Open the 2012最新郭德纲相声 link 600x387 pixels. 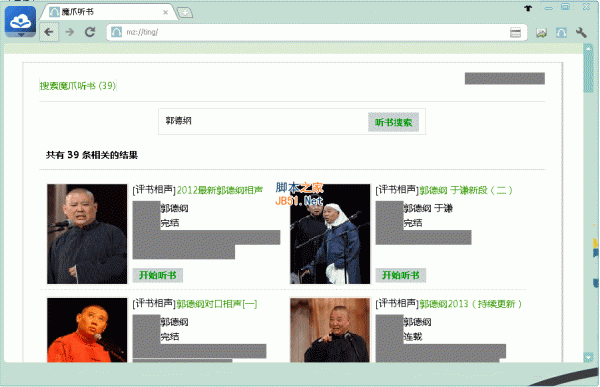[x=220, y=190]
